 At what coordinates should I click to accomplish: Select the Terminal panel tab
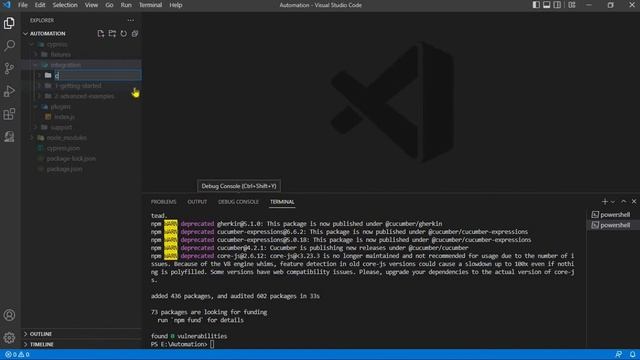pos(282,202)
